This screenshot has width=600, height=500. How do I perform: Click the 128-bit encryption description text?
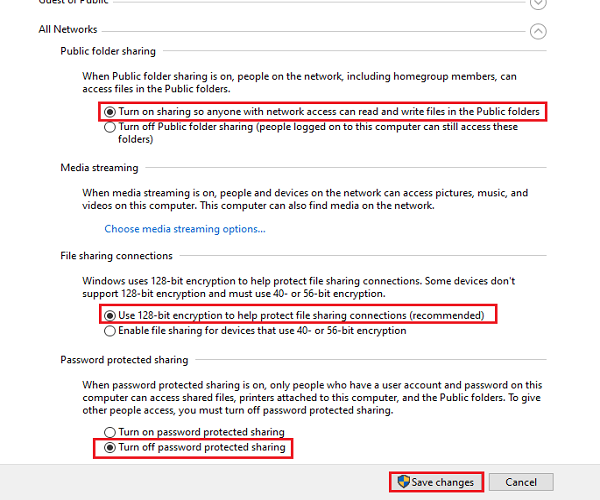coord(298,287)
